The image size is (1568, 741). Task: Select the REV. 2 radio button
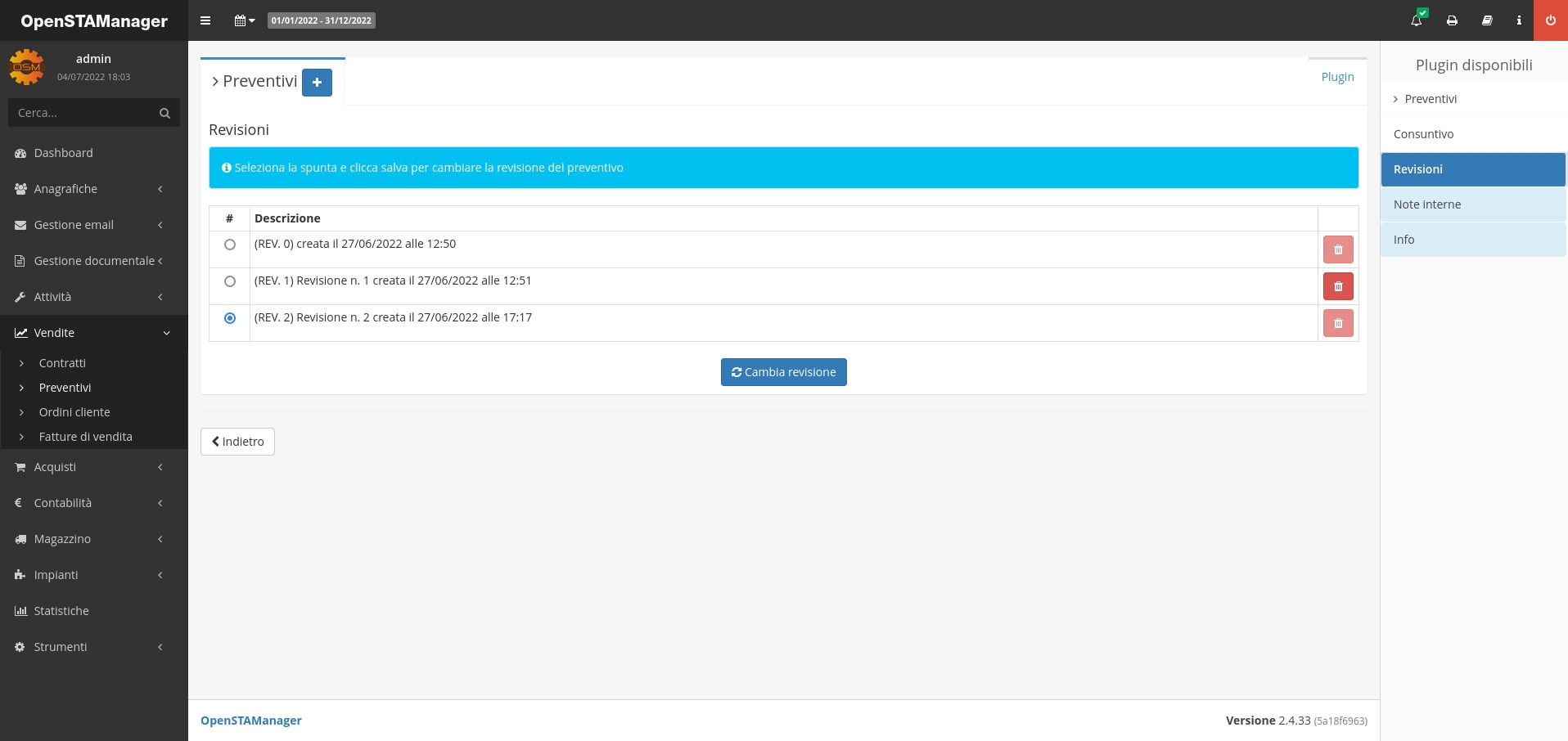[x=230, y=318]
